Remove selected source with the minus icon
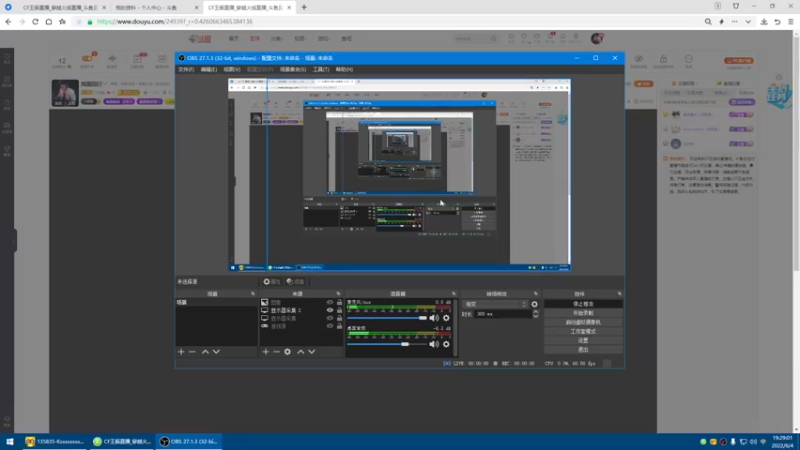 tap(276, 352)
